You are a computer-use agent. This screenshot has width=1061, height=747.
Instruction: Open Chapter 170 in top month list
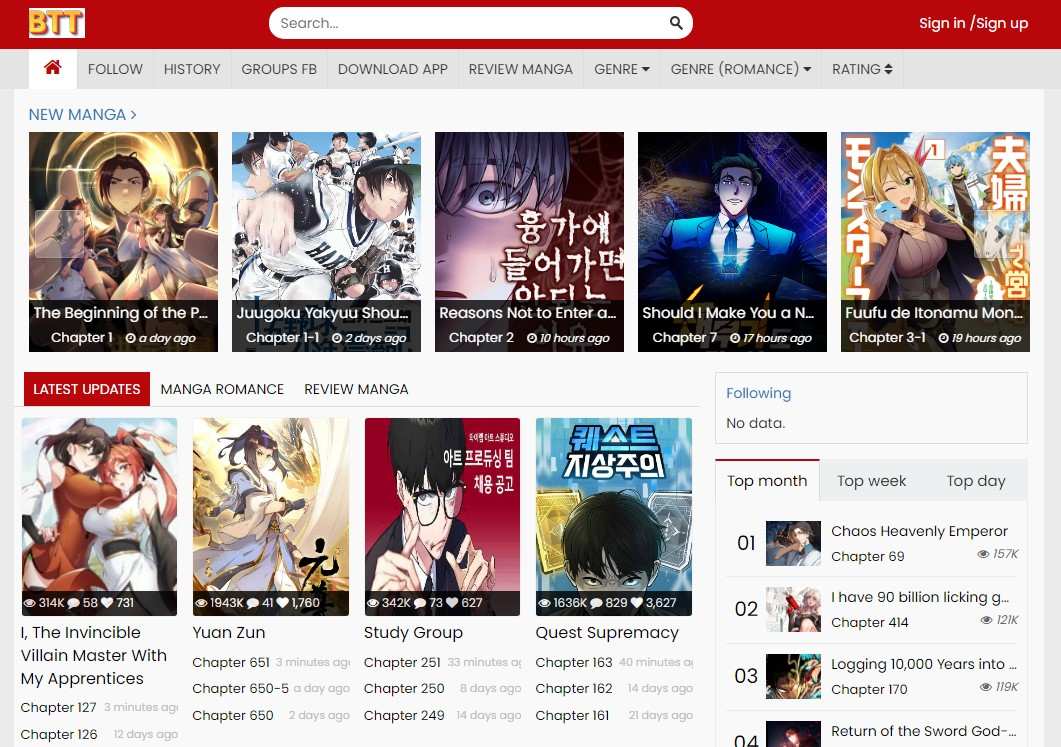point(869,689)
